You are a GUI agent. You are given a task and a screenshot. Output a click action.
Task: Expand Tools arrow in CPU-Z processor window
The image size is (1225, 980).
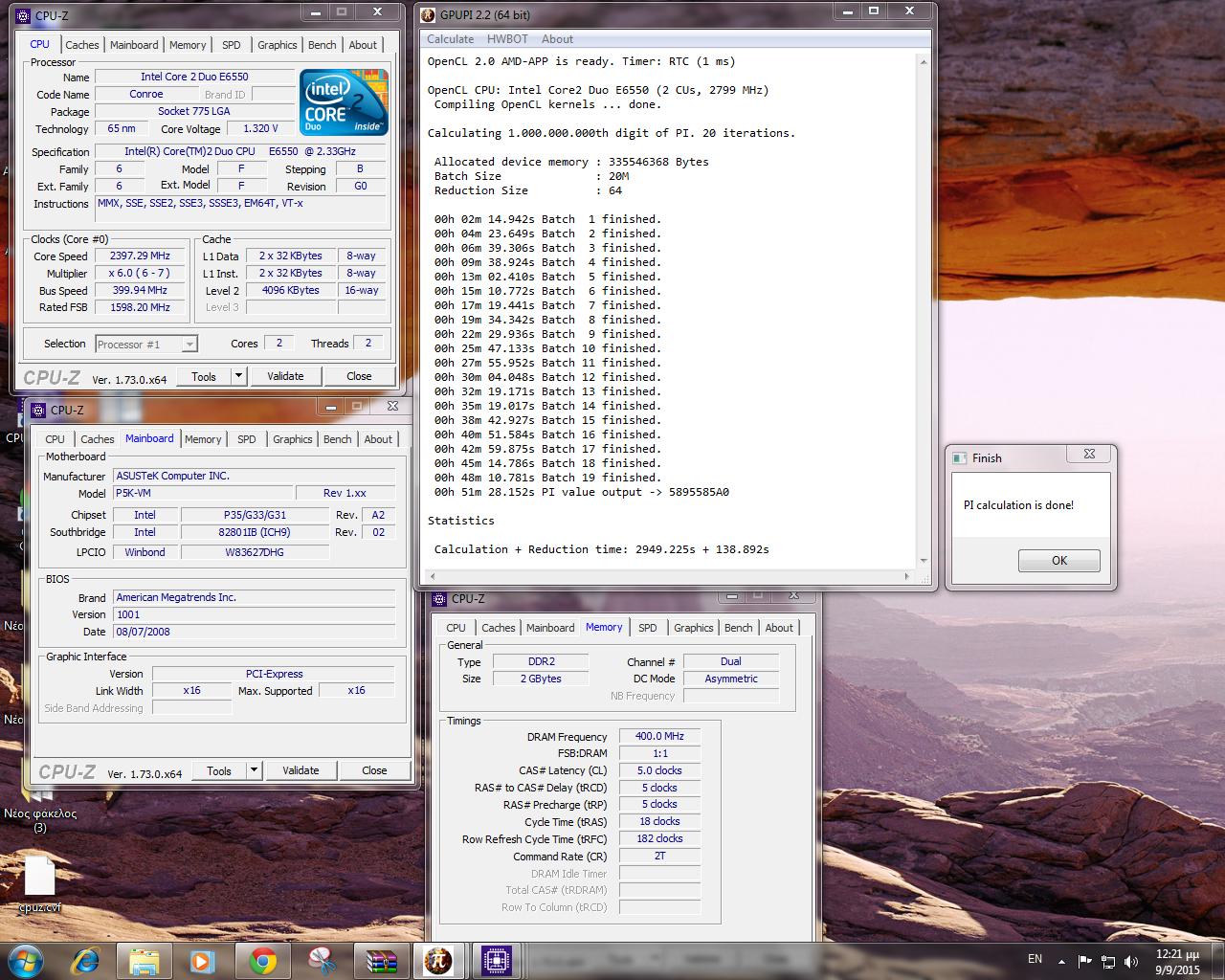[x=239, y=376]
